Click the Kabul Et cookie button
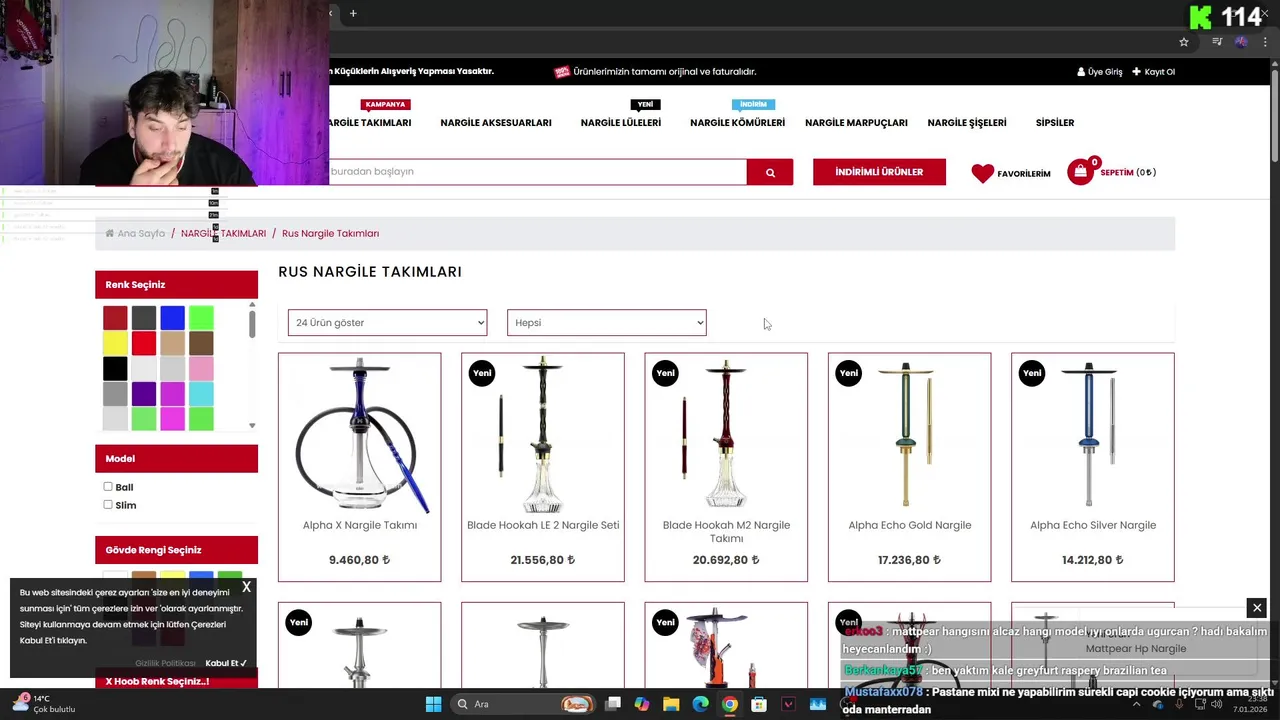This screenshot has width=1280, height=720. (x=226, y=663)
